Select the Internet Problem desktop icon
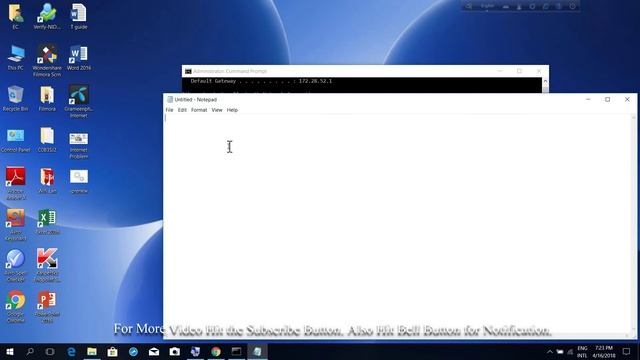Screen dimensions: 640x360 coord(79,146)
